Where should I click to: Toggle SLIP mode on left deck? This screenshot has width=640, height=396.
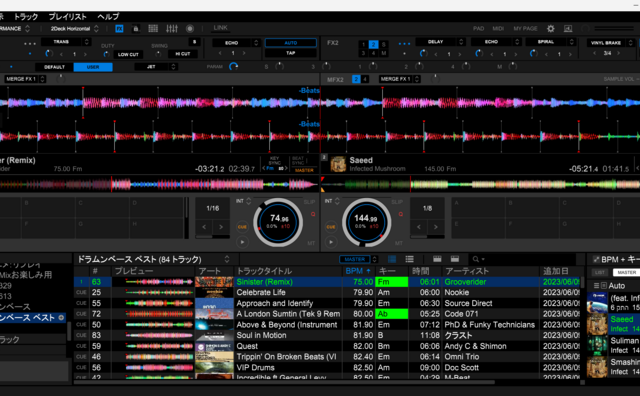click(309, 202)
